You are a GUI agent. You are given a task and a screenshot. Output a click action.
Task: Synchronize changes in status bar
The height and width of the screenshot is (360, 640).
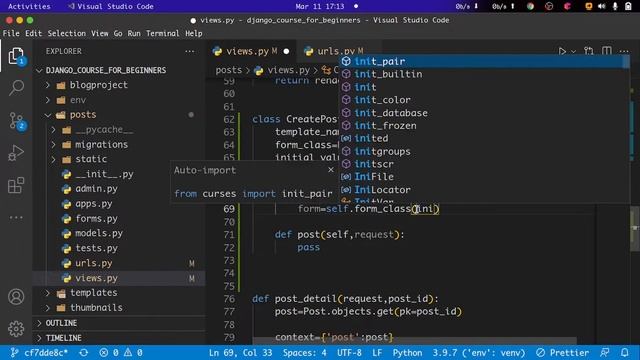click(x=84, y=353)
